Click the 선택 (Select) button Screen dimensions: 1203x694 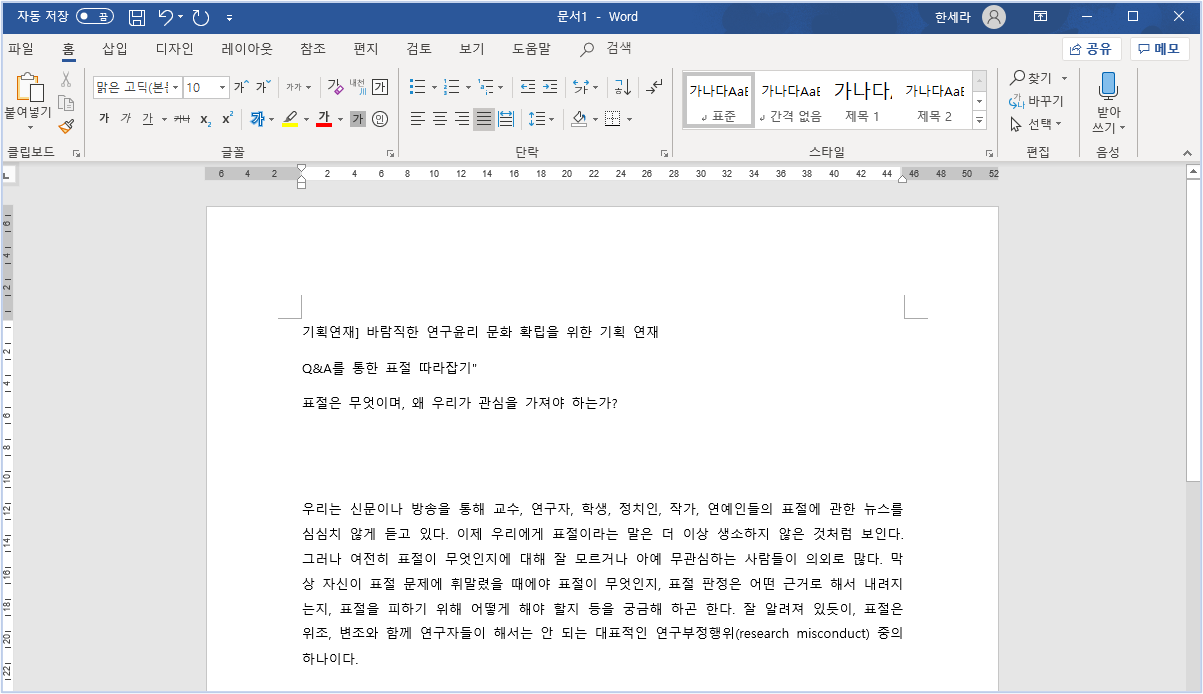1035,125
